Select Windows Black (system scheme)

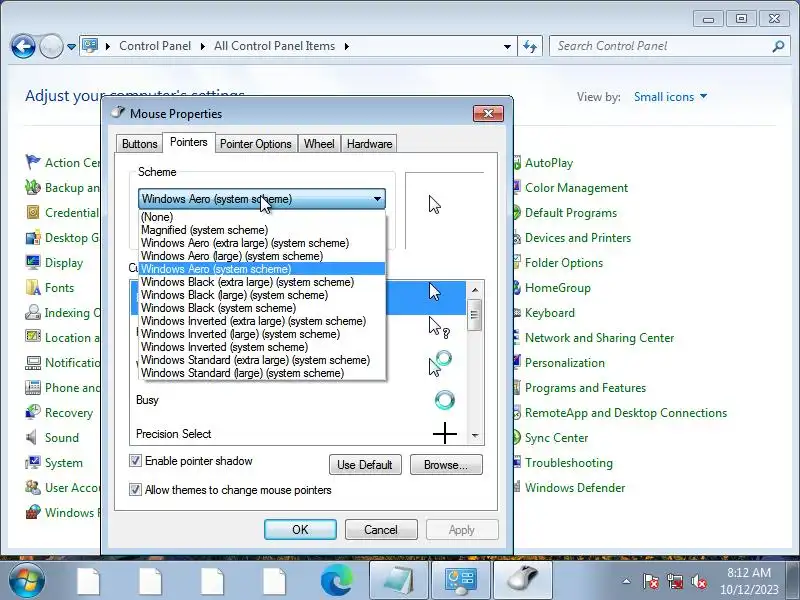click(x=262, y=308)
